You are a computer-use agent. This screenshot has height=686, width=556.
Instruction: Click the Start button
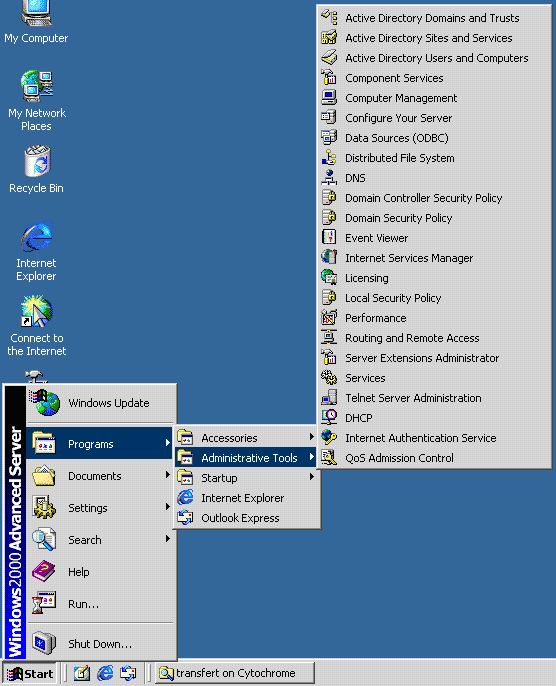coord(30,673)
